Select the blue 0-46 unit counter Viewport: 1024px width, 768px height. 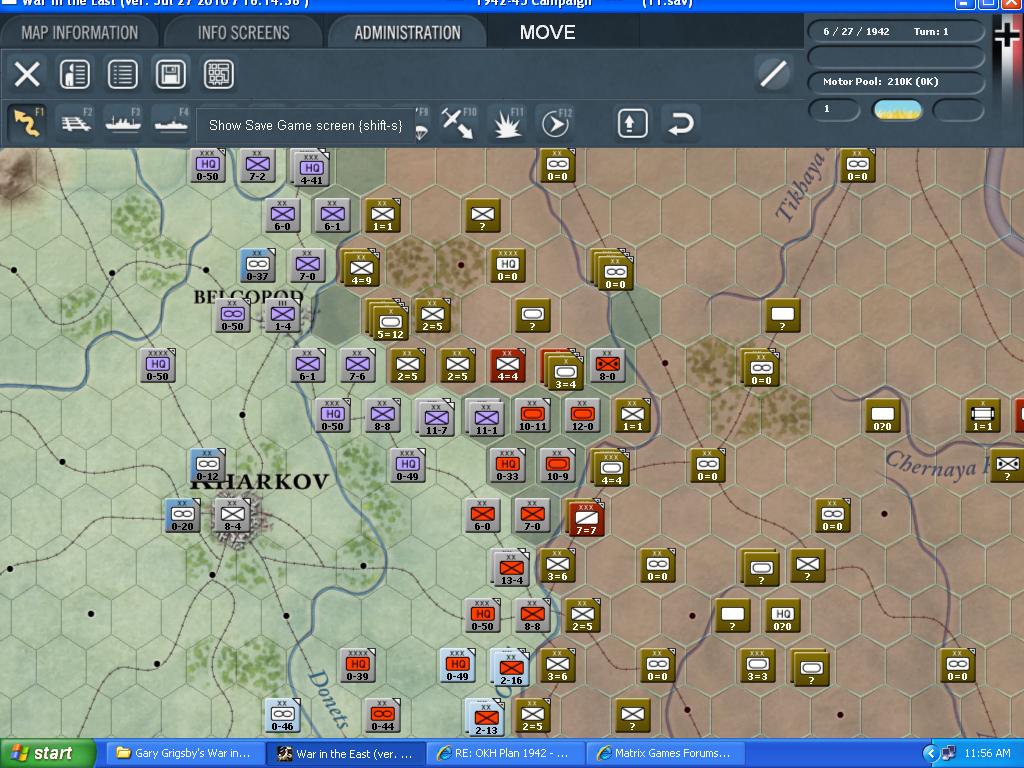coord(282,716)
